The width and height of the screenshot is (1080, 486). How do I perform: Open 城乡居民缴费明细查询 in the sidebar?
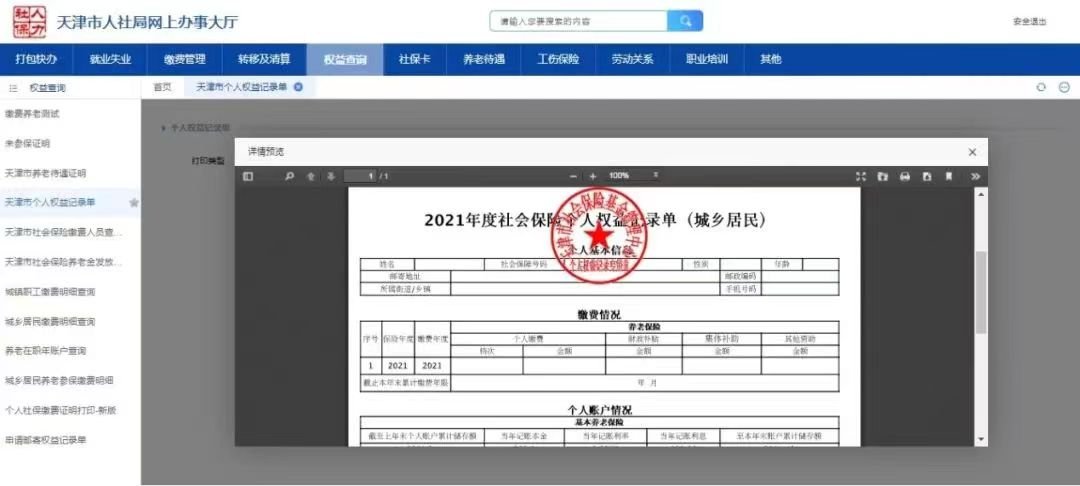tap(50, 321)
